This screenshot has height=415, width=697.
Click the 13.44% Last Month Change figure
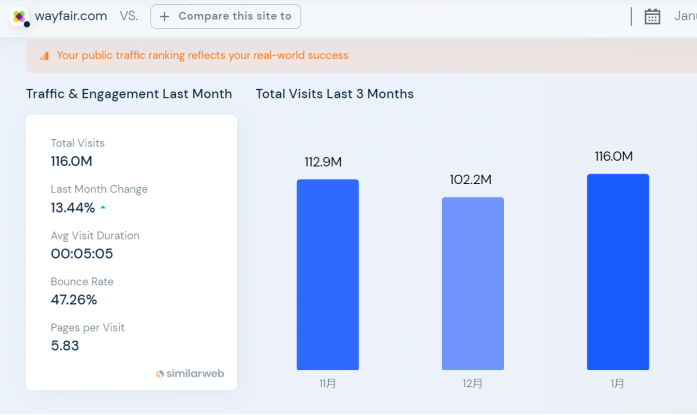coord(73,208)
